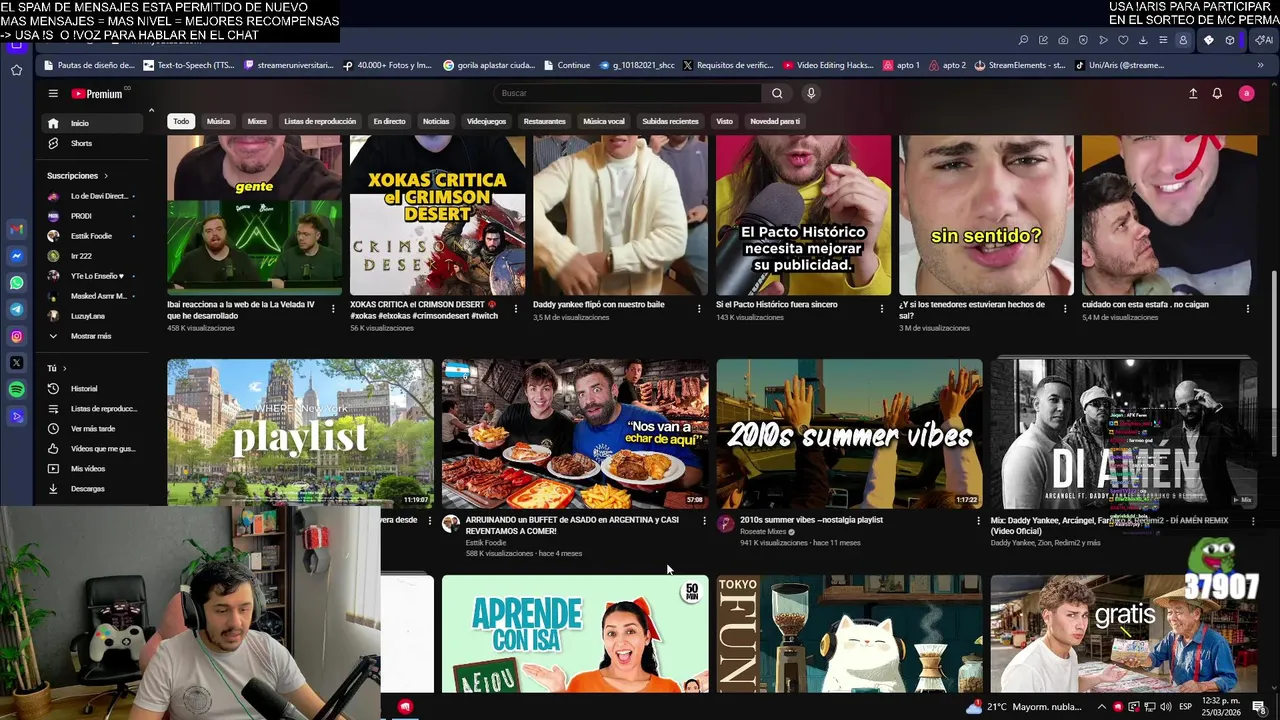Viewport: 1280px width, 720px height.
Task: Click the Shorts icon in the sidebar
Action: 53,143
